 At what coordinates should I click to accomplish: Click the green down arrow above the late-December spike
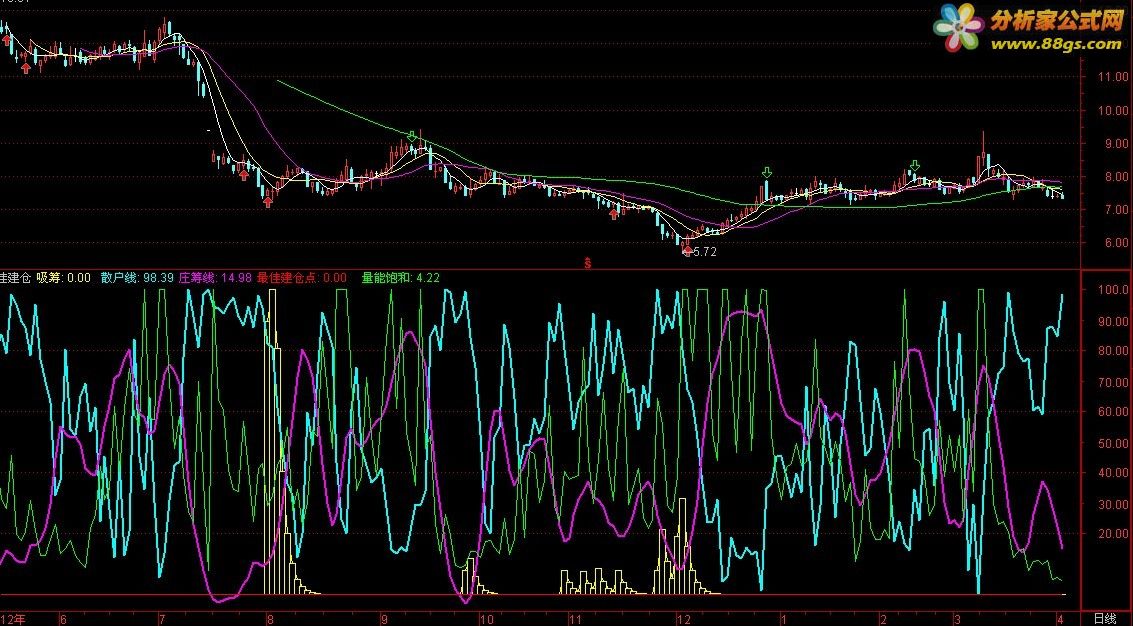pos(767,173)
